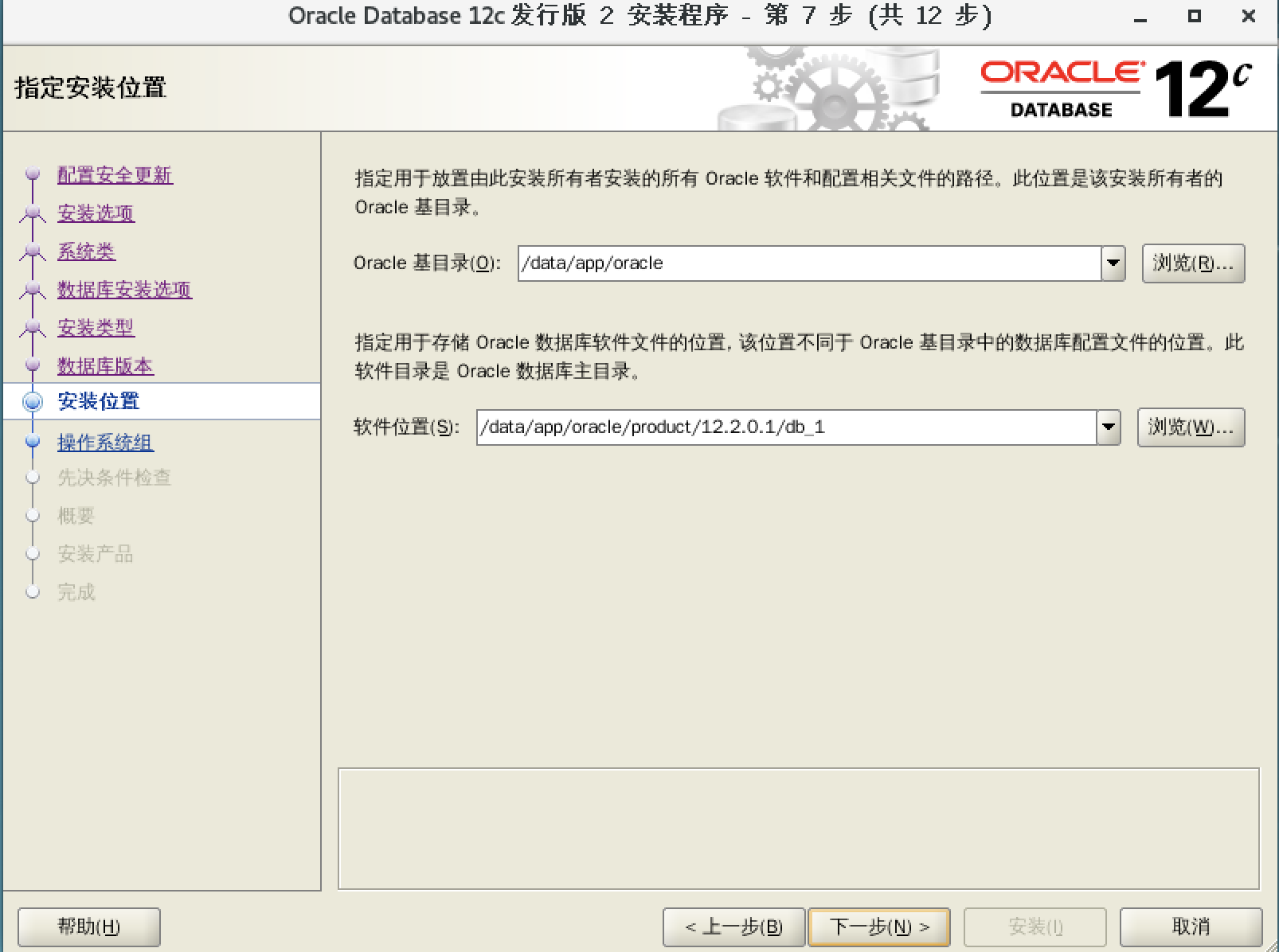Proceed with 下一步(N) button
Viewport: 1279px width, 952px height.
coord(878,927)
